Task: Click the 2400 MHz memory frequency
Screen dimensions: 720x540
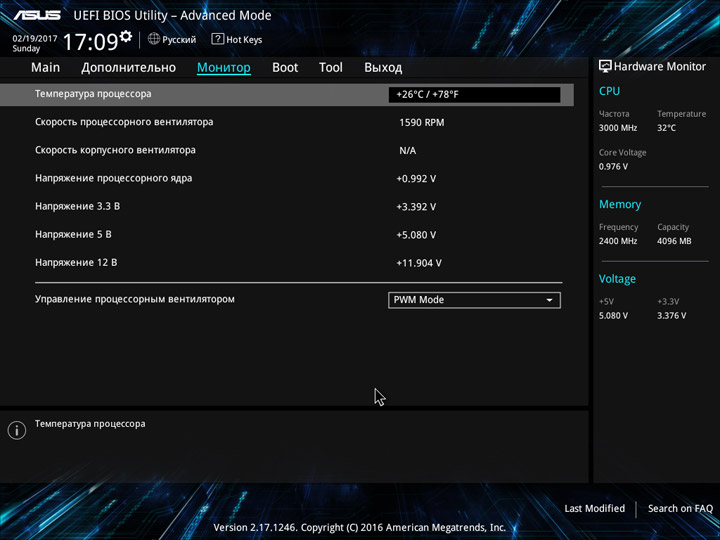Action: (x=618, y=241)
